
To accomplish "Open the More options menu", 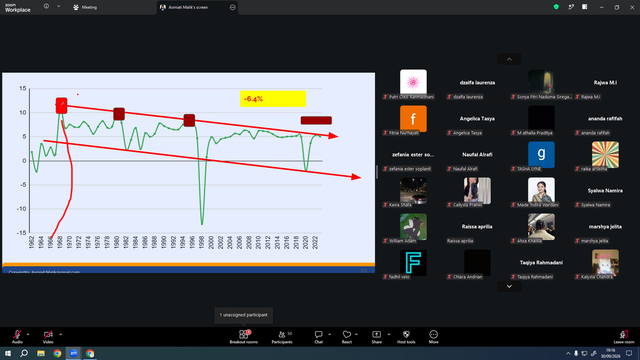I will click(433, 337).
